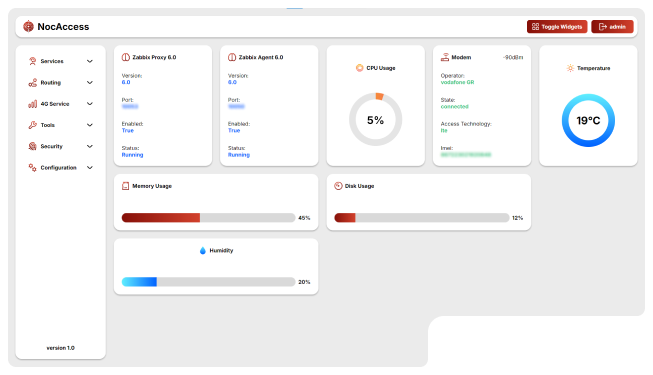Click the Security fingerprint icon
The height and width of the screenshot is (375, 653).
pos(32,146)
